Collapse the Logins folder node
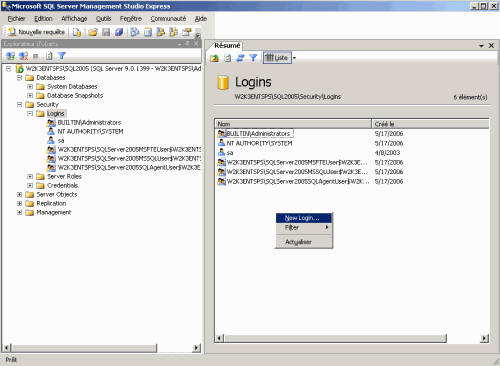500x366 pixels. click(x=30, y=114)
